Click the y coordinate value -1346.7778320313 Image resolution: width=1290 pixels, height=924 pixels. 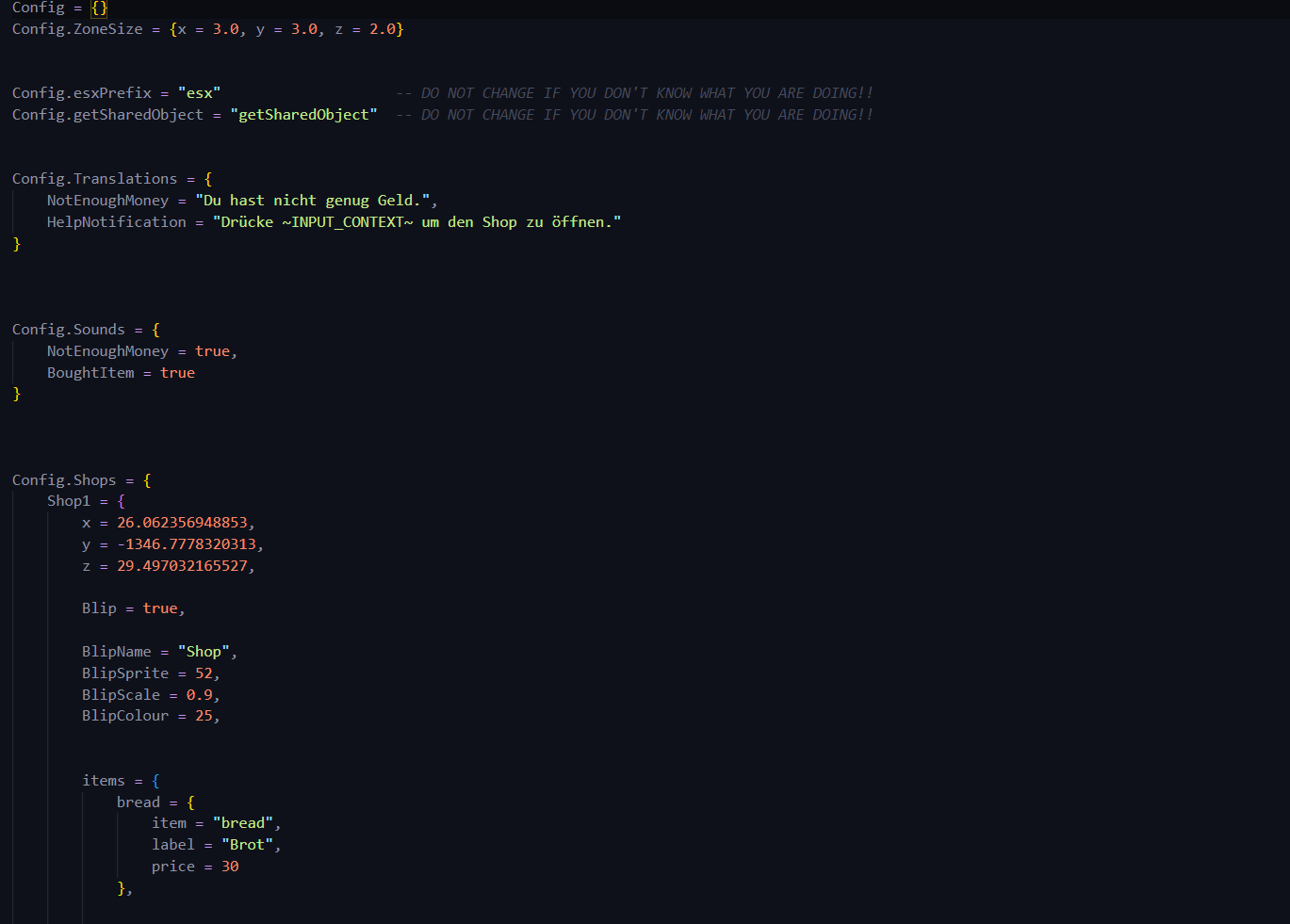(x=186, y=544)
